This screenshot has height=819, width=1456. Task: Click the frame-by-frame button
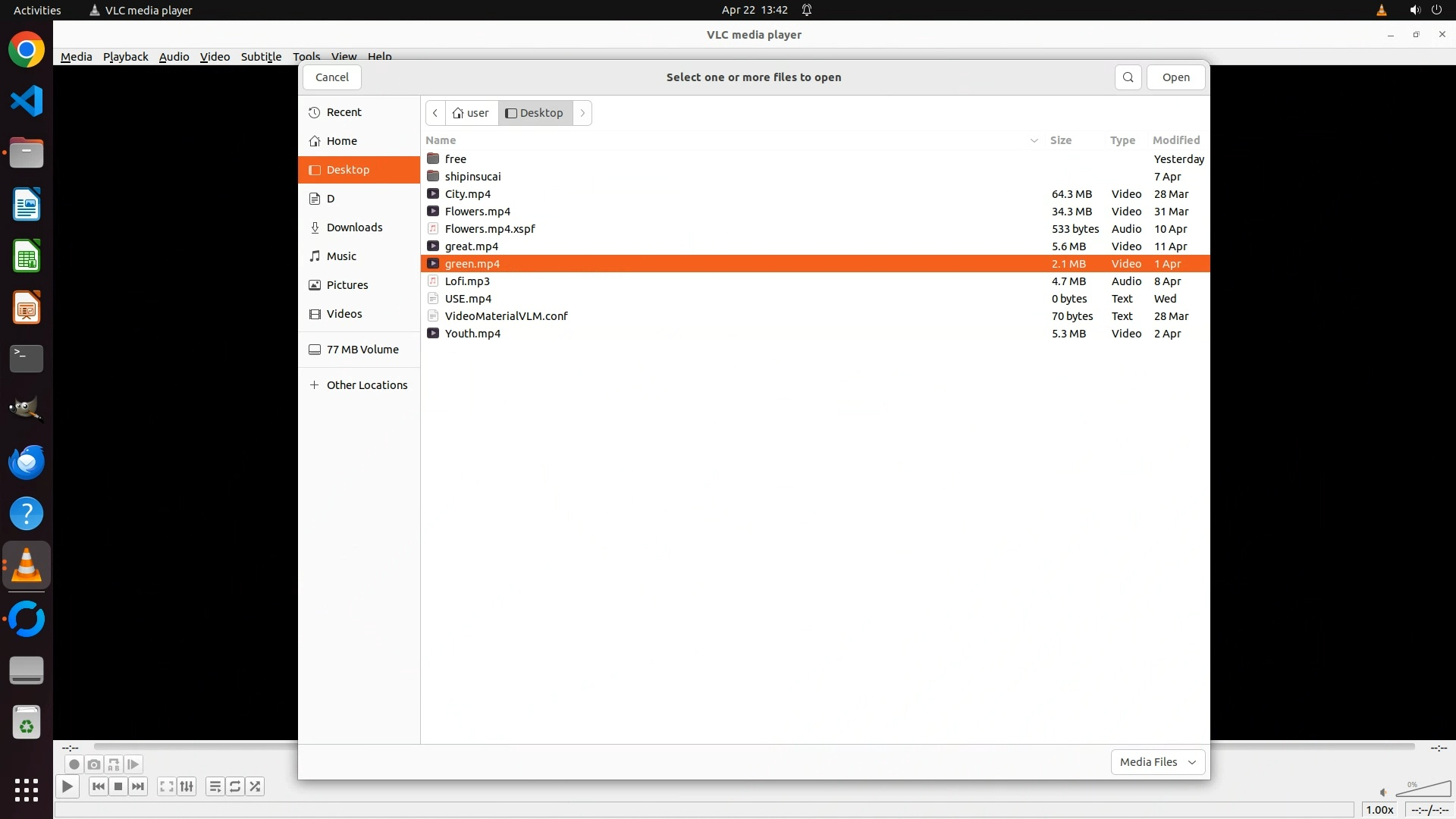tap(133, 764)
